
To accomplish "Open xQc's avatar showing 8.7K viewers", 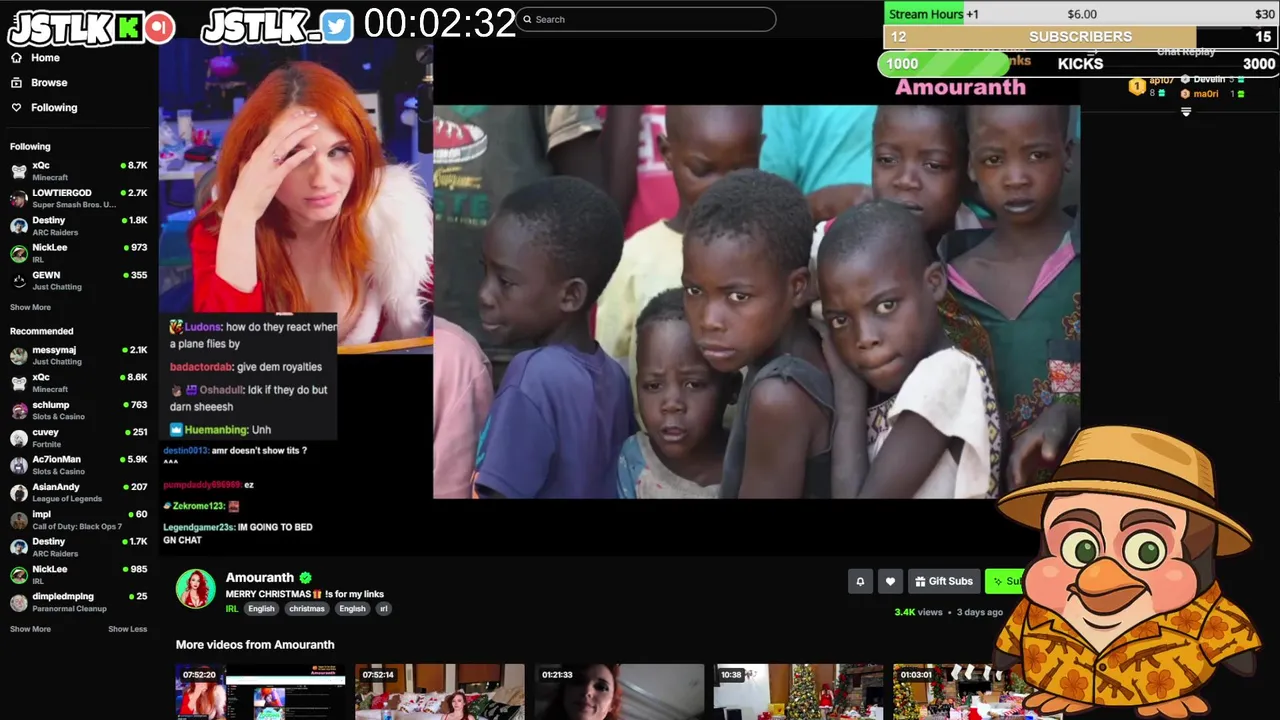I will 18,171.
